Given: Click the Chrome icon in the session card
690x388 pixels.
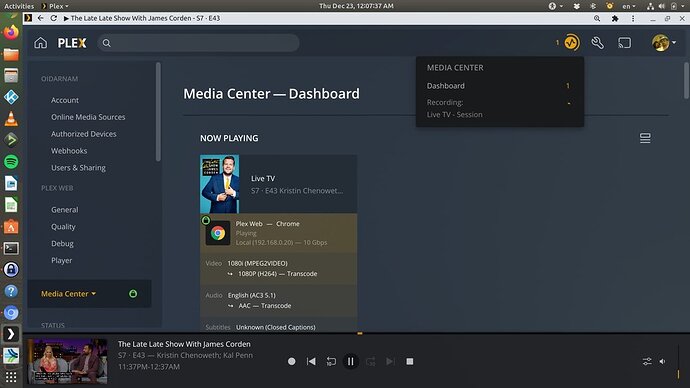Looking at the screenshot, I should point(218,233).
